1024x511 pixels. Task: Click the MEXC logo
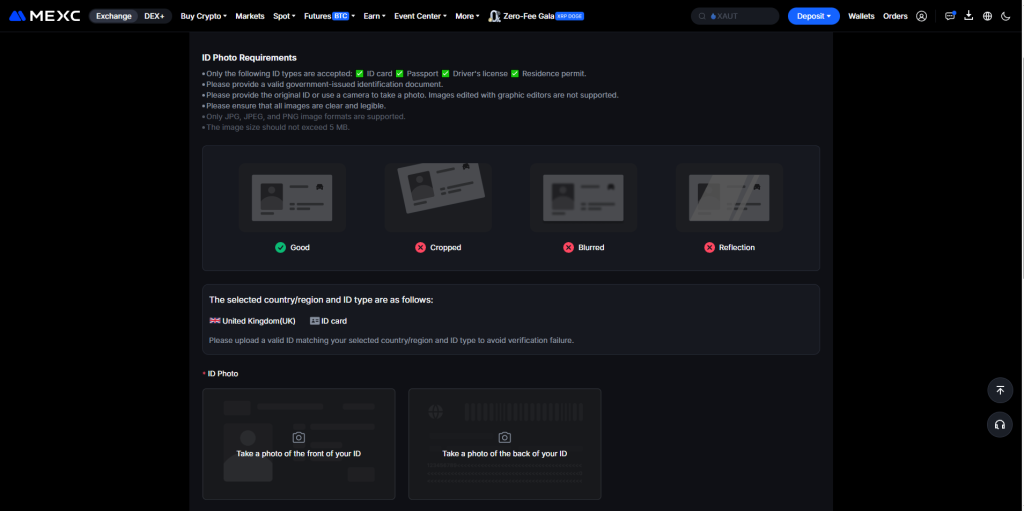pyautogui.click(x=45, y=16)
